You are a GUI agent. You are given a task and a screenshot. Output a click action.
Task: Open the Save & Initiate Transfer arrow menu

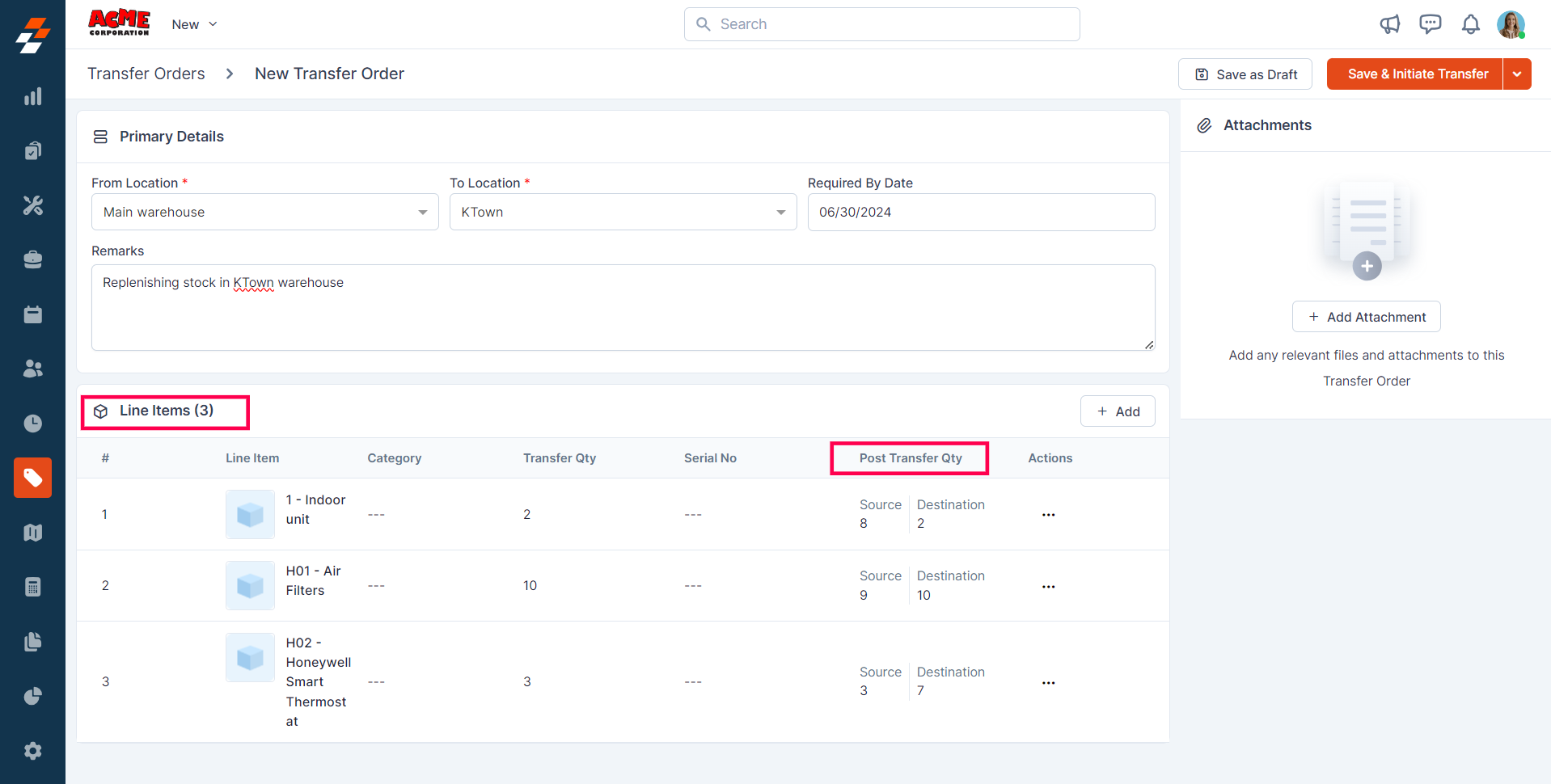(1517, 74)
